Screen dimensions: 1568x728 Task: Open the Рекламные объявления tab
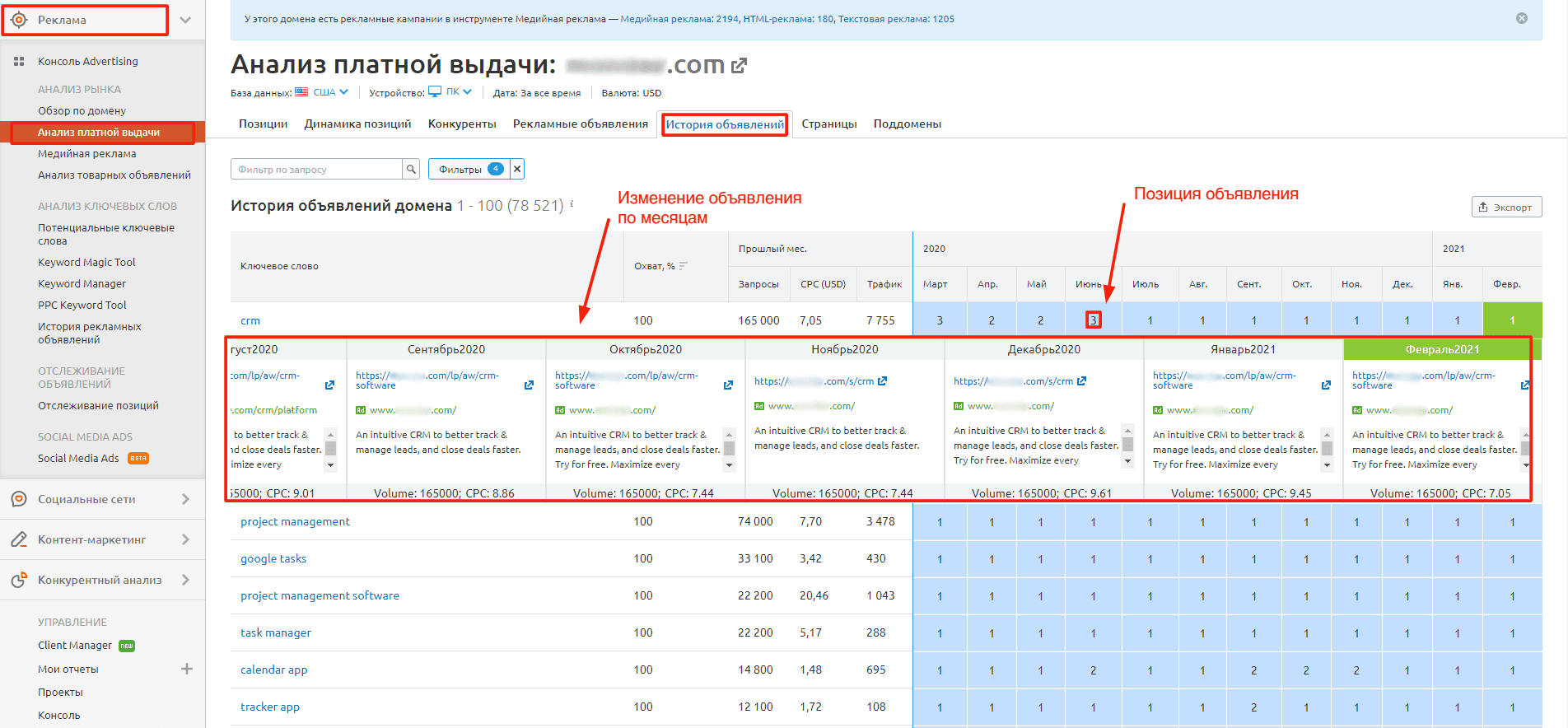pos(580,124)
